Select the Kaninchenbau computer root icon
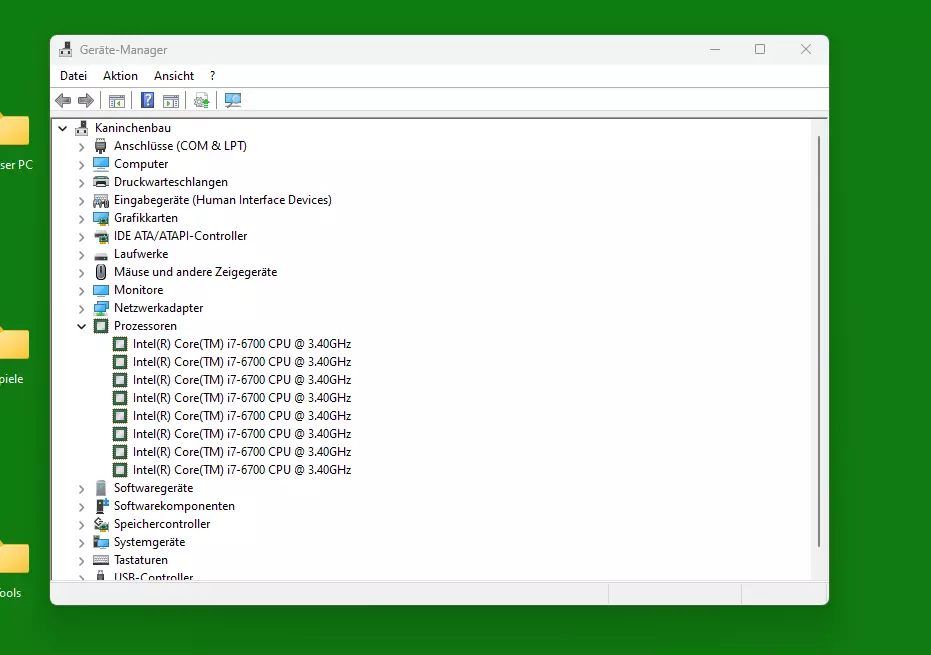This screenshot has width=931, height=655. pos(82,128)
